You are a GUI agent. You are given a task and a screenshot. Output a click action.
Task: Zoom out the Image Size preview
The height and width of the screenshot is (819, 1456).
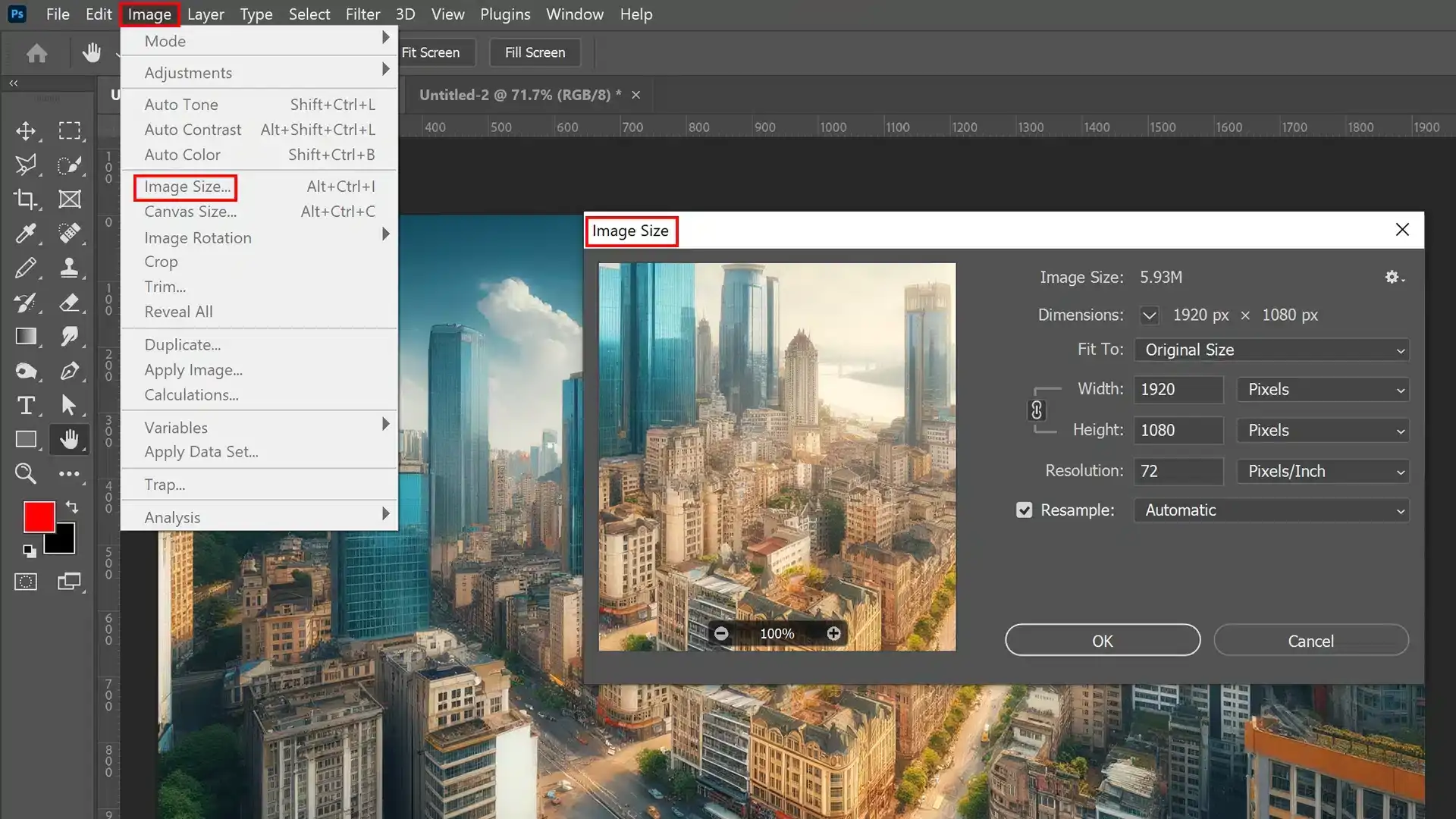pos(721,633)
